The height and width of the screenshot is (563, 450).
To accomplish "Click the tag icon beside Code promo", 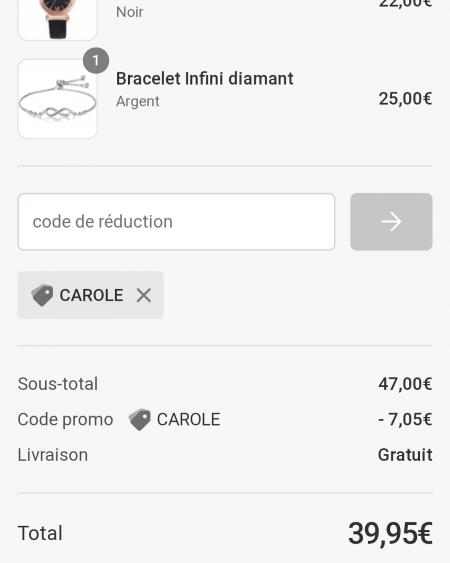I will (140, 419).
